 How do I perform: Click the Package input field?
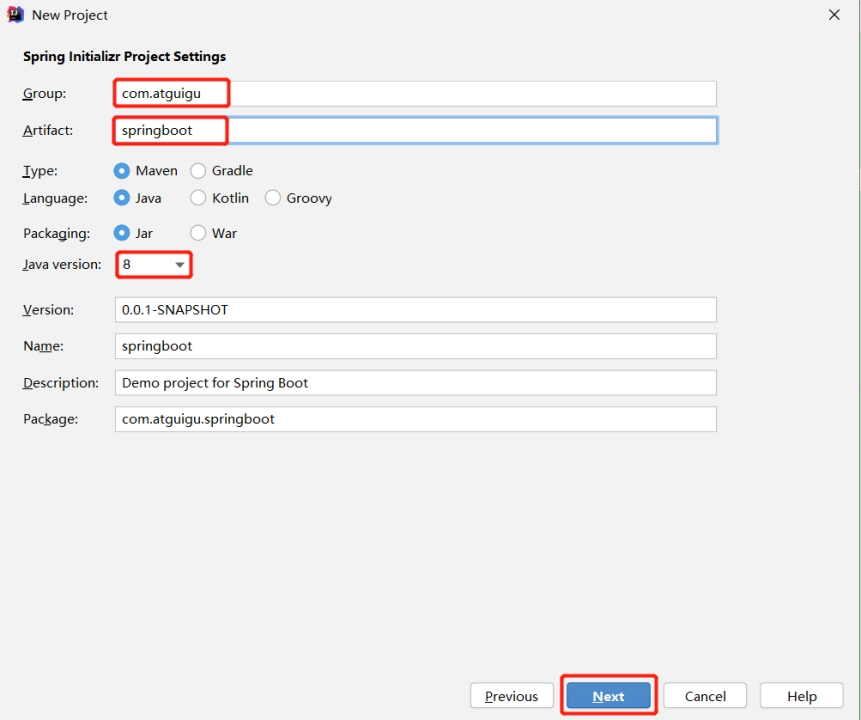(x=416, y=419)
